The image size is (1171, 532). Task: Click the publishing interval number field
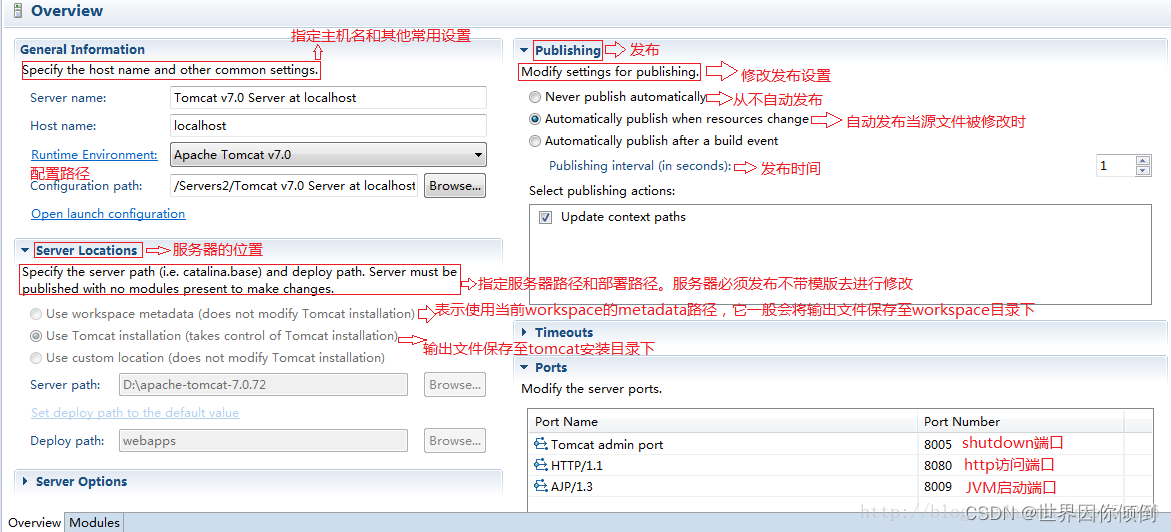coord(1116,166)
